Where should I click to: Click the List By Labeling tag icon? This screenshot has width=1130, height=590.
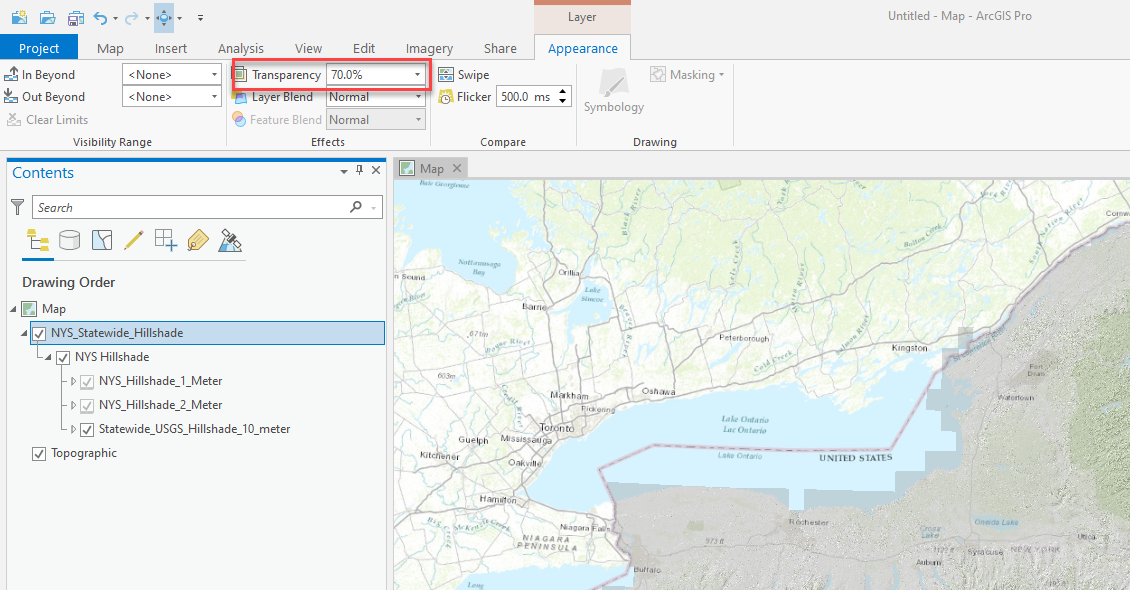pos(198,240)
